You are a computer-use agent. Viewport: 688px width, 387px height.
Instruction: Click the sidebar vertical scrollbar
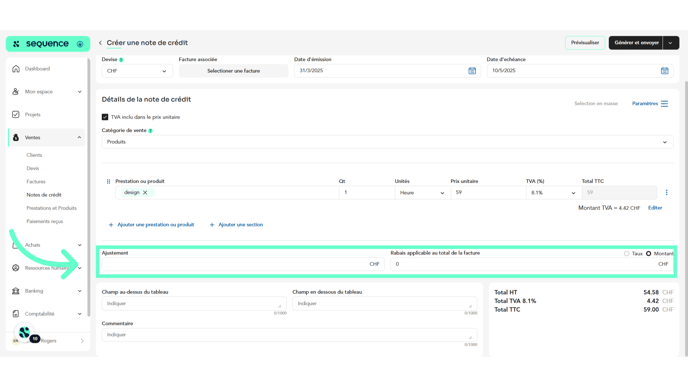pyautogui.click(x=89, y=188)
